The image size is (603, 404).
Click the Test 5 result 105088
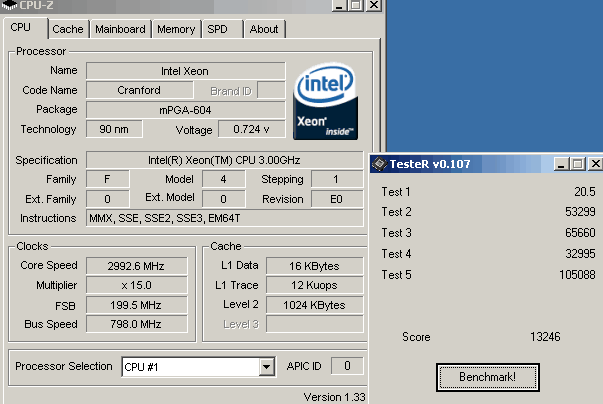point(577,275)
